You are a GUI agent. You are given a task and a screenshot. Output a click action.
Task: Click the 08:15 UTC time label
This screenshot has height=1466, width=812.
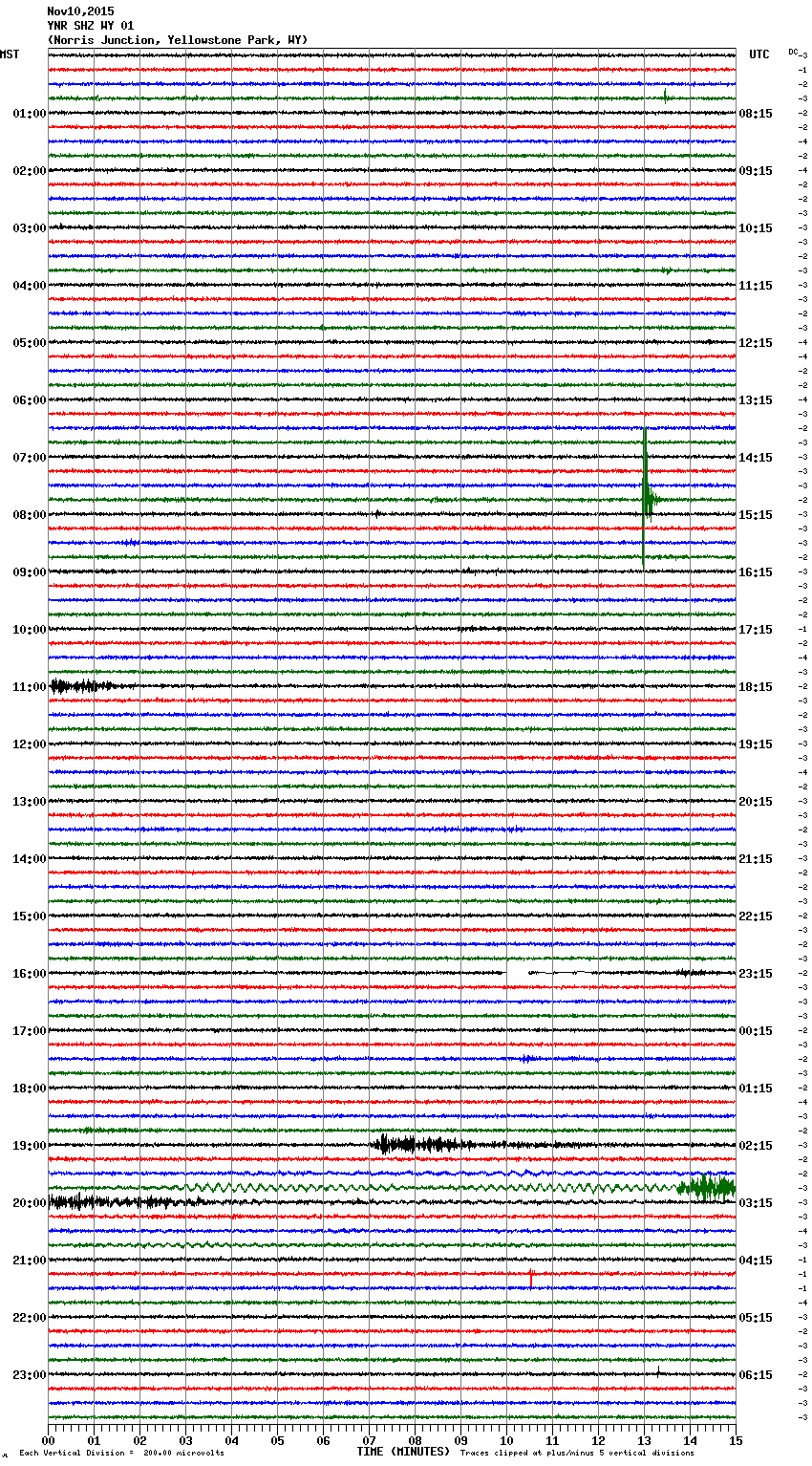pyautogui.click(x=756, y=114)
